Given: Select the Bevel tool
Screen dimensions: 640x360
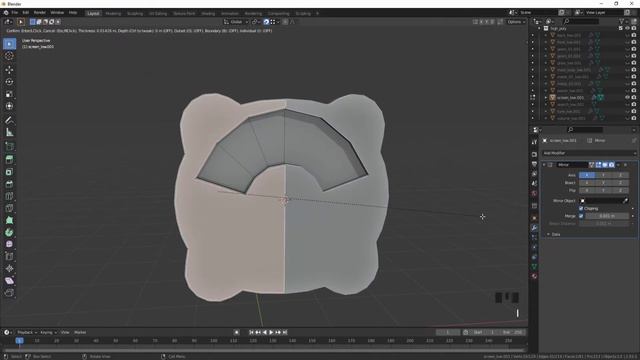Looking at the screenshot, I should coord(9,184).
